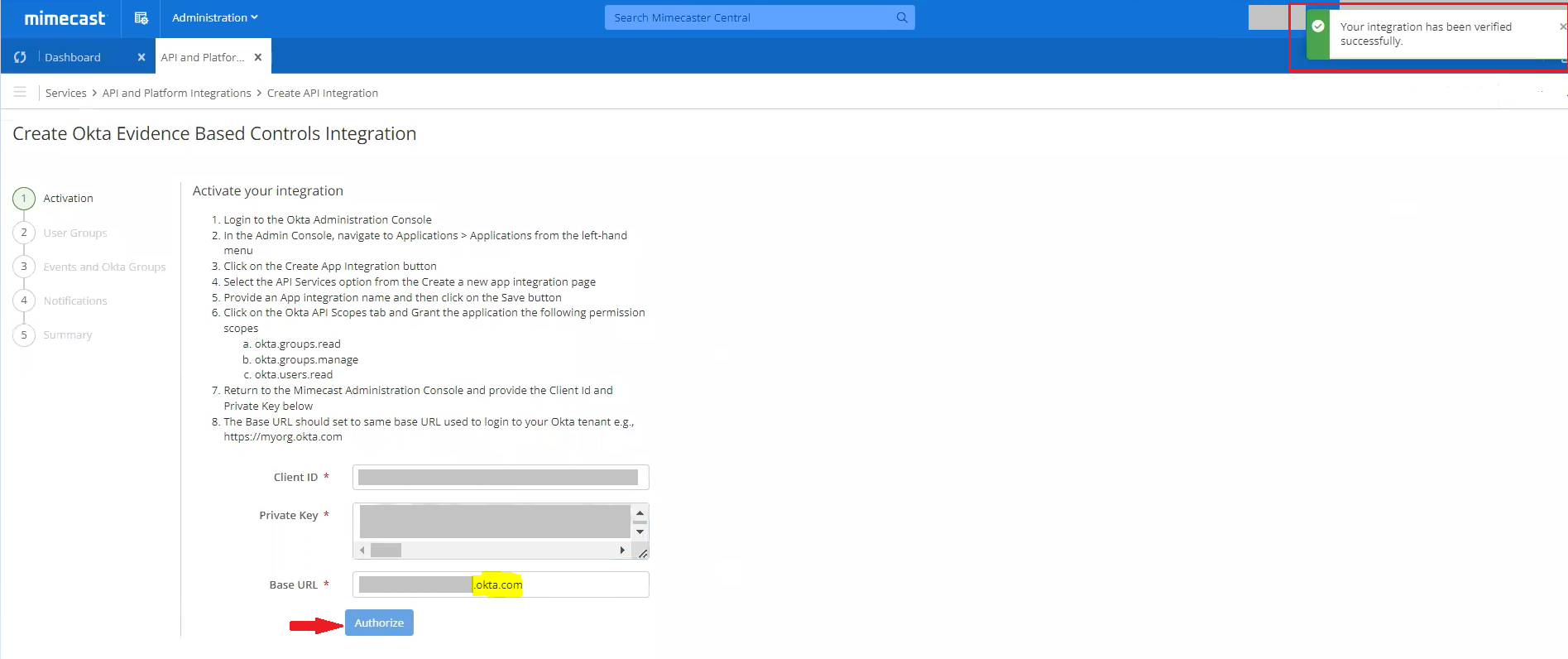Click the Client ID input field
Viewport: 1568px width, 659px height.
500,477
